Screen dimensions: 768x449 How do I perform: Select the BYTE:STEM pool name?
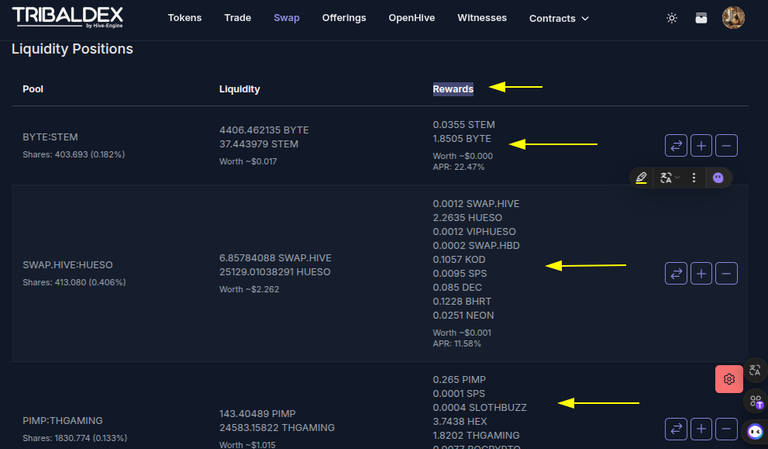(x=50, y=137)
